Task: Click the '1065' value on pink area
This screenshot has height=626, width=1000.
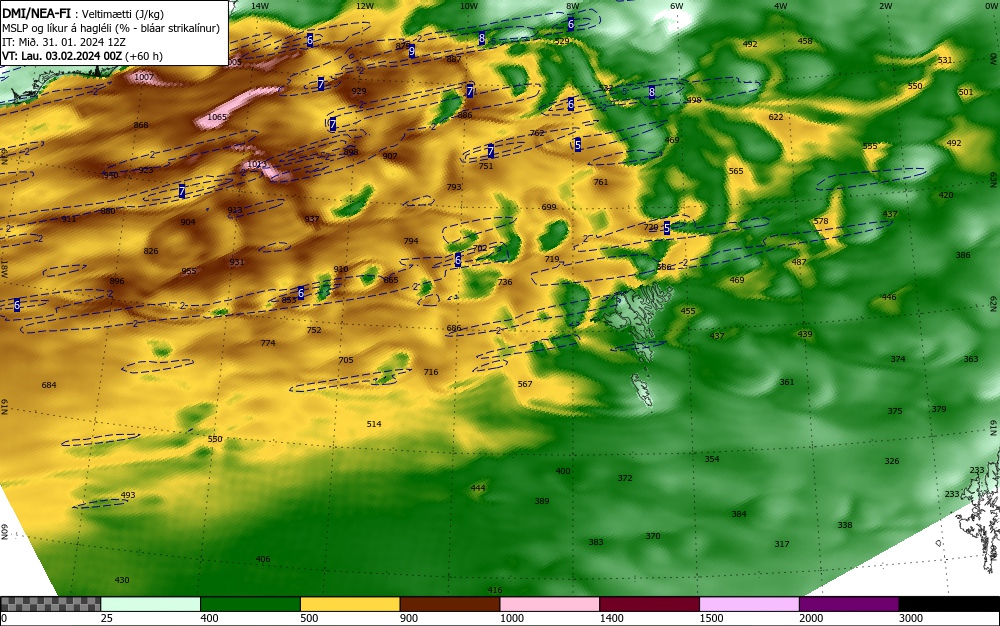Action: coord(217,117)
